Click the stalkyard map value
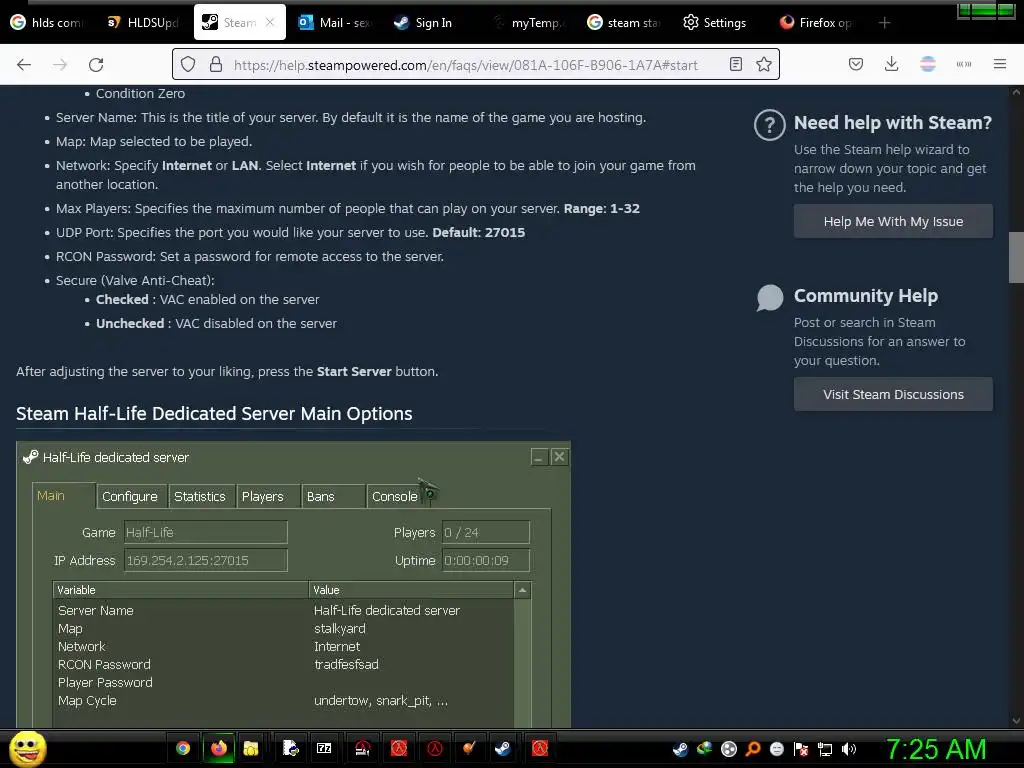Viewport: 1024px width, 768px height. click(340, 628)
